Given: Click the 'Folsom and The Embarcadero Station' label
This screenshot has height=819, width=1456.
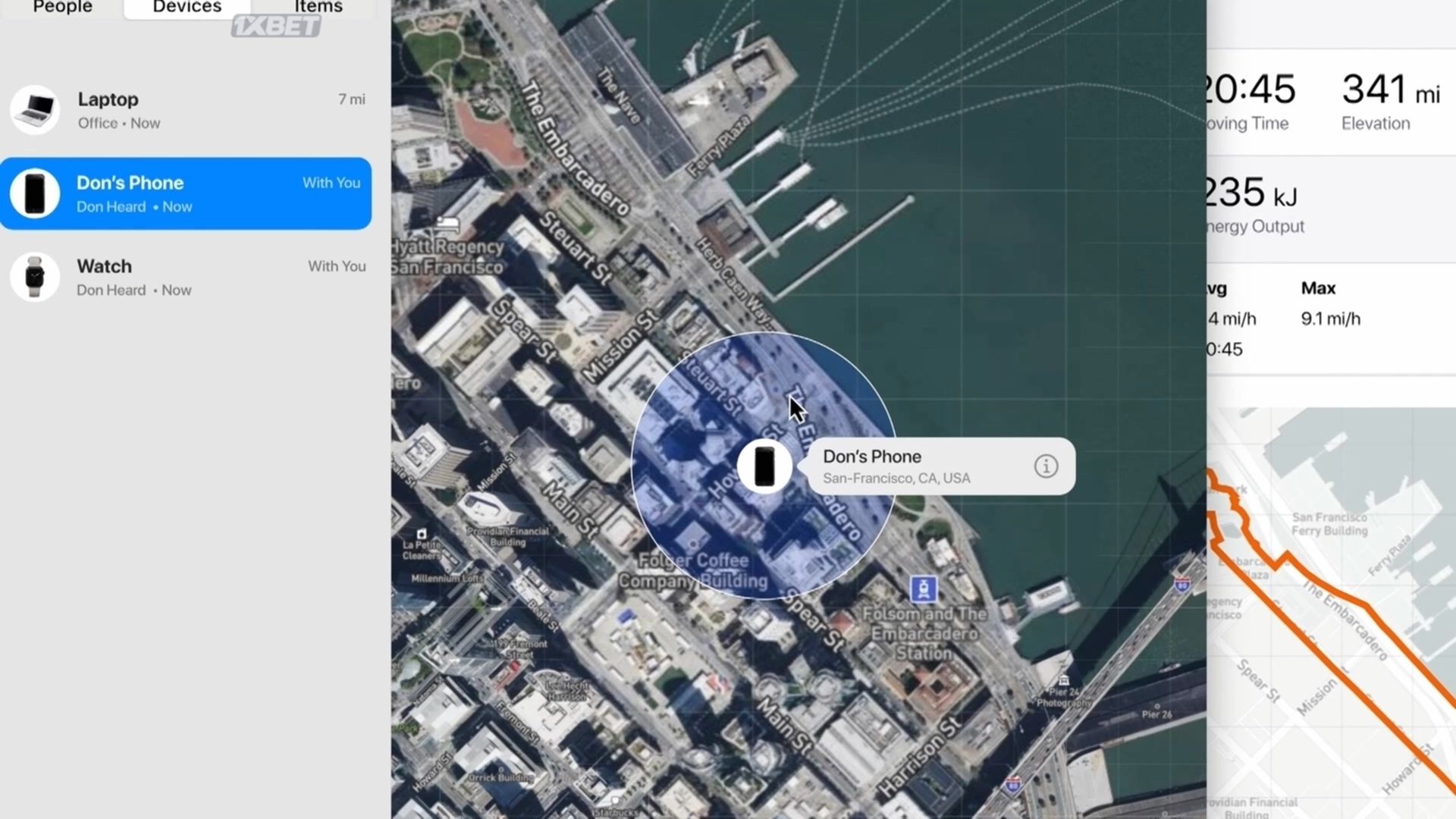Looking at the screenshot, I should coord(924,633).
